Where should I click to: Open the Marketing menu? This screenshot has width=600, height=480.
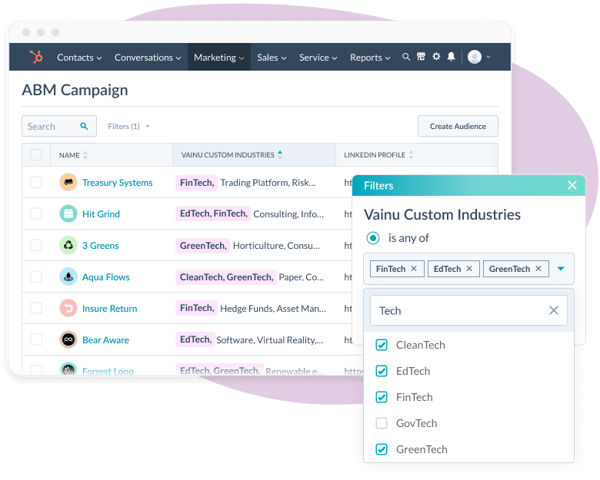coord(218,58)
